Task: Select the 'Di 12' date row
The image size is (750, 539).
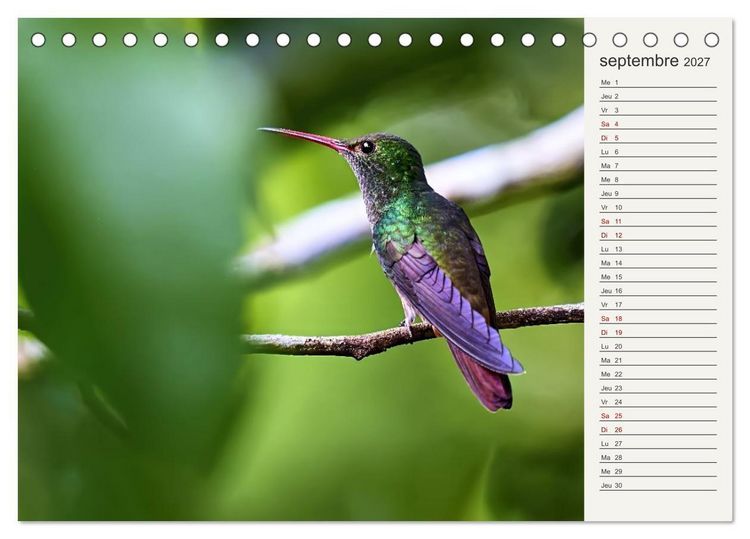Action: tap(658, 235)
